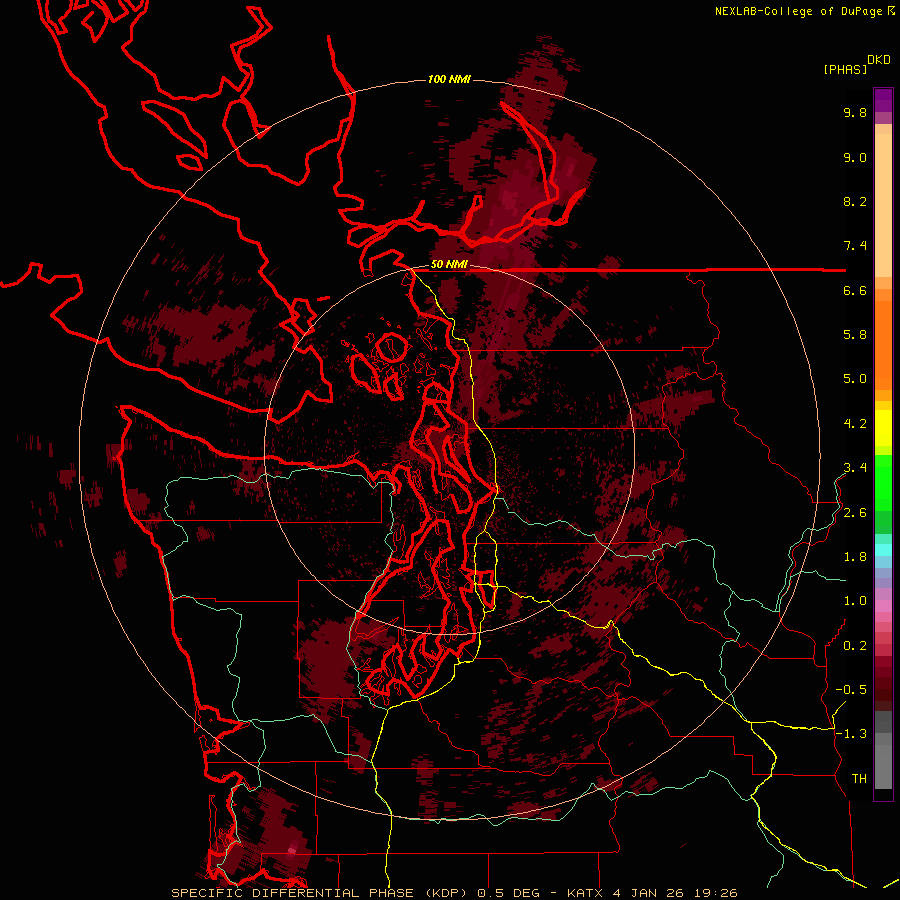900x900 pixels.
Task: Click the KATX radar site identifier
Action: click(586, 893)
